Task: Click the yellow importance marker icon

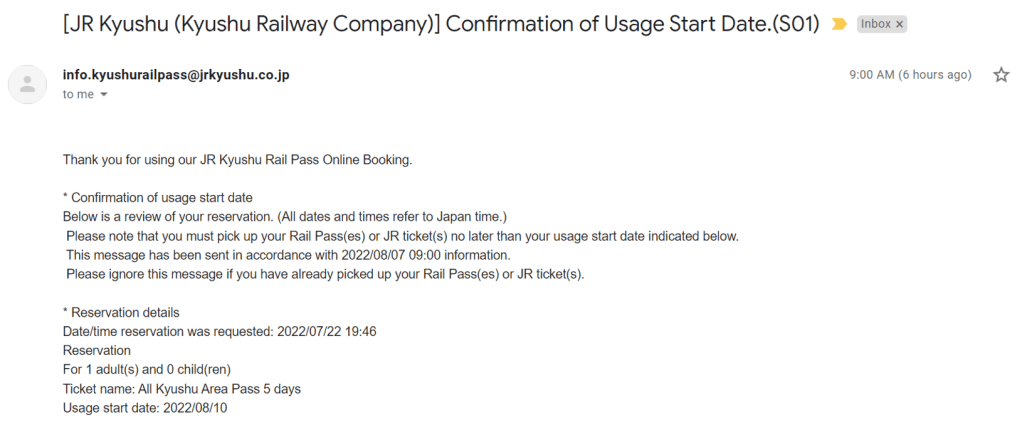Action: click(839, 24)
